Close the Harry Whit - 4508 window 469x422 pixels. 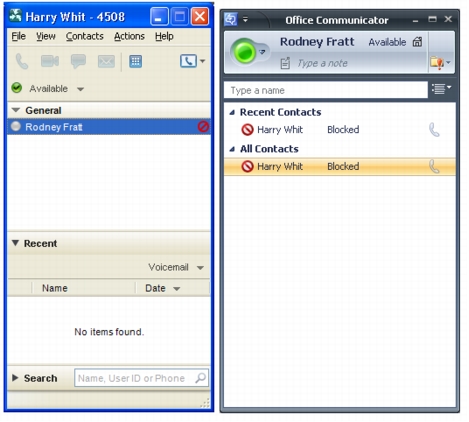(200, 16)
